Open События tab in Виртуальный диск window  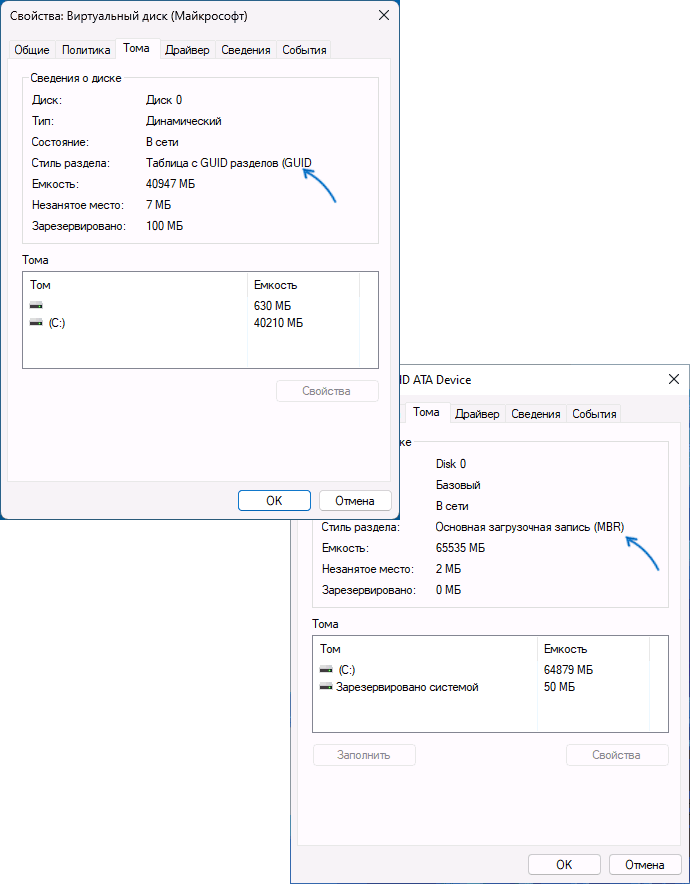click(304, 50)
